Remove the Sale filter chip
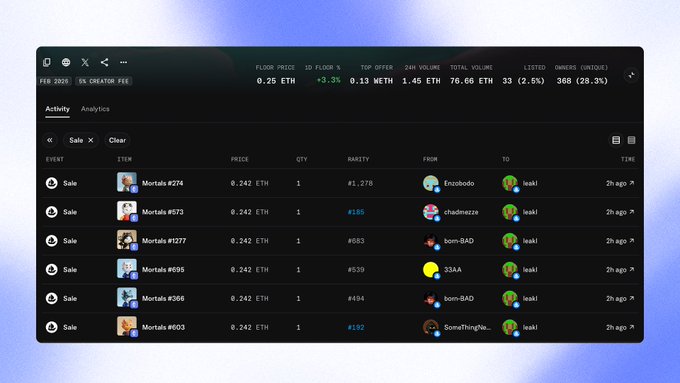The height and width of the screenshot is (383, 680). point(91,140)
